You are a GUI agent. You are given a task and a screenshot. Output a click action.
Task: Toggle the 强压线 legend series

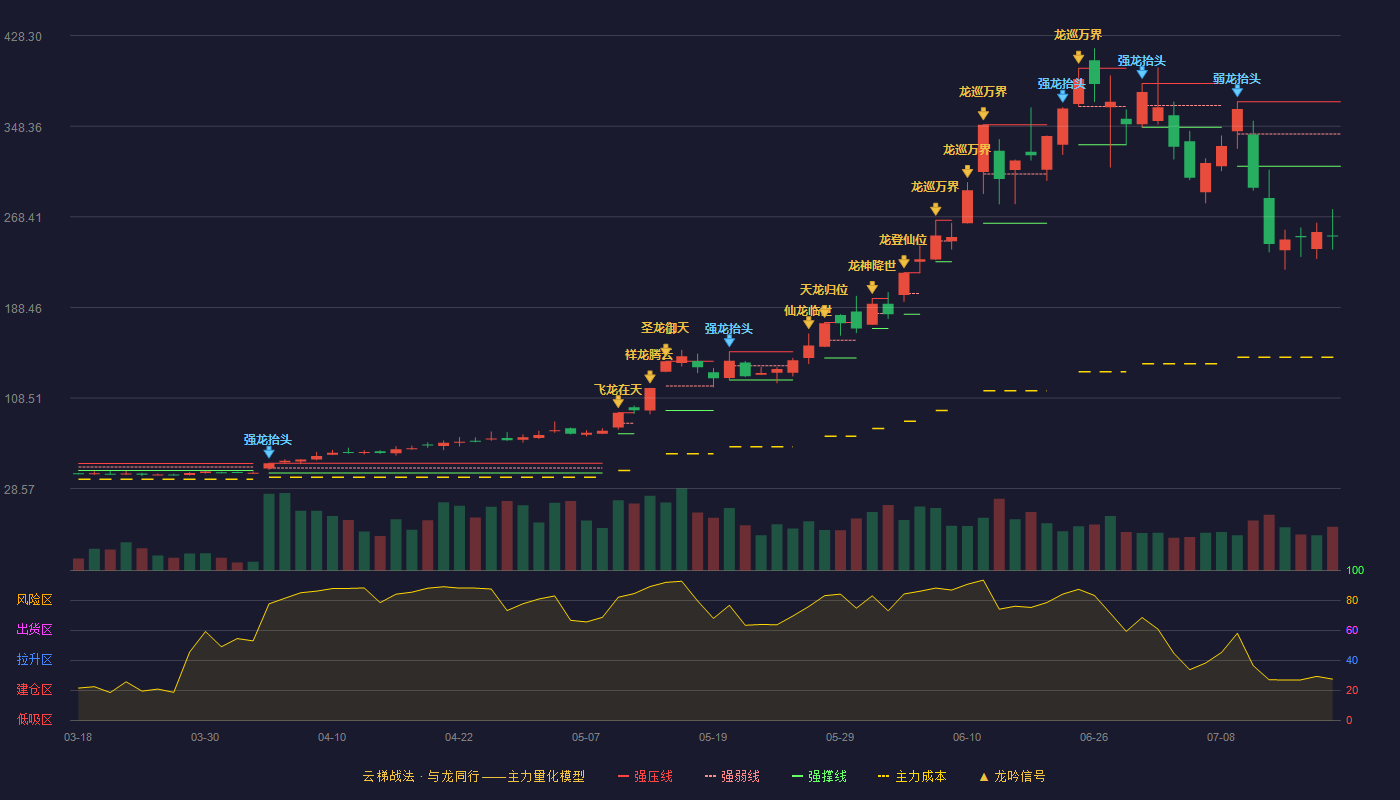(645, 776)
